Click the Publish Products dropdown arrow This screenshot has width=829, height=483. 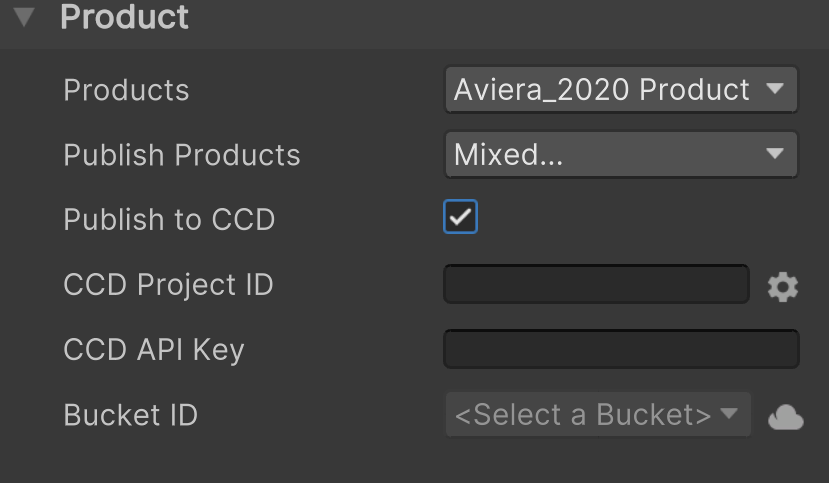click(774, 154)
